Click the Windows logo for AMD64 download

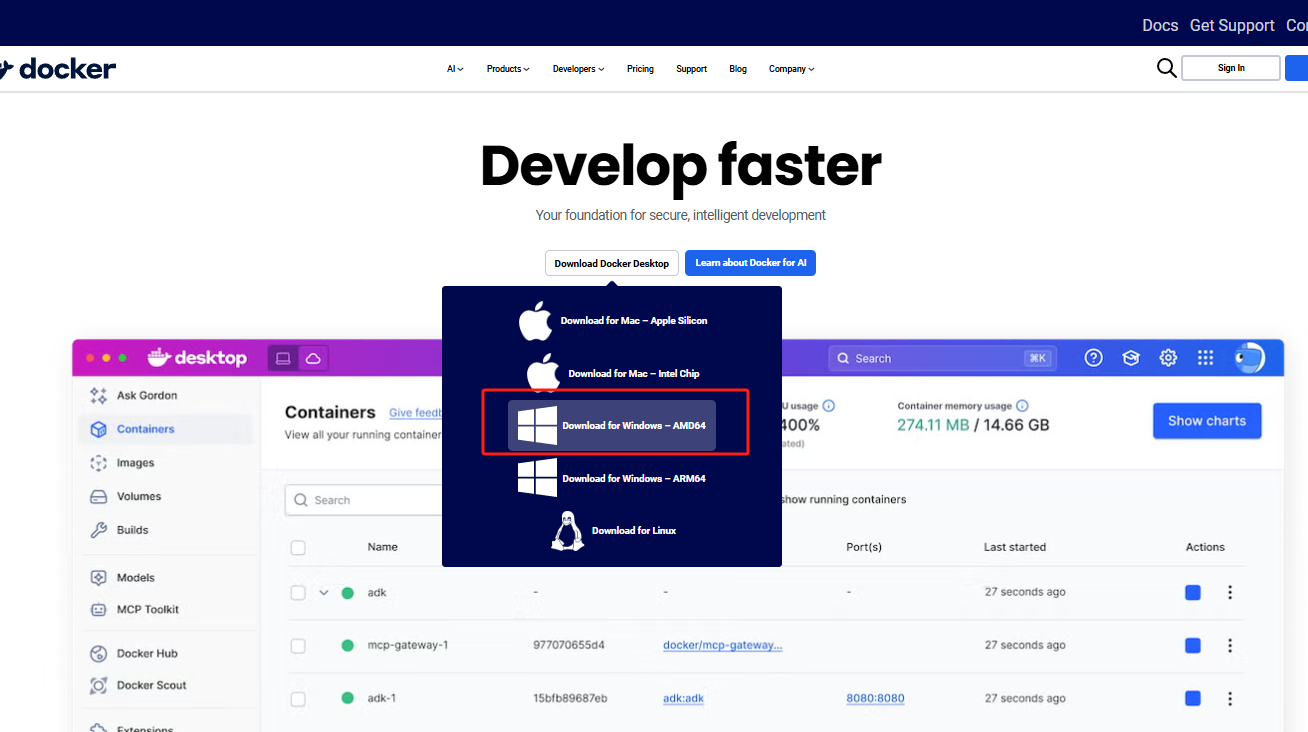coord(537,426)
